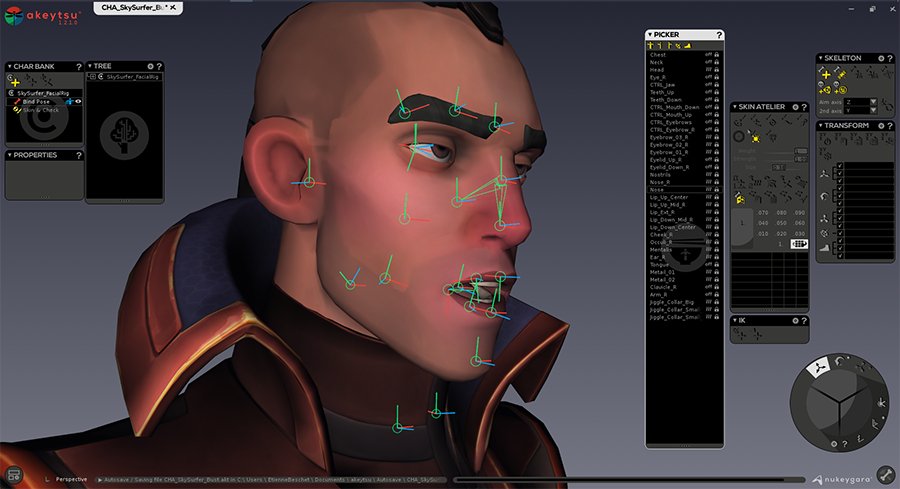900x489 pixels.
Task: Collapse the PROPERTIES panel
Action: (x=9, y=155)
